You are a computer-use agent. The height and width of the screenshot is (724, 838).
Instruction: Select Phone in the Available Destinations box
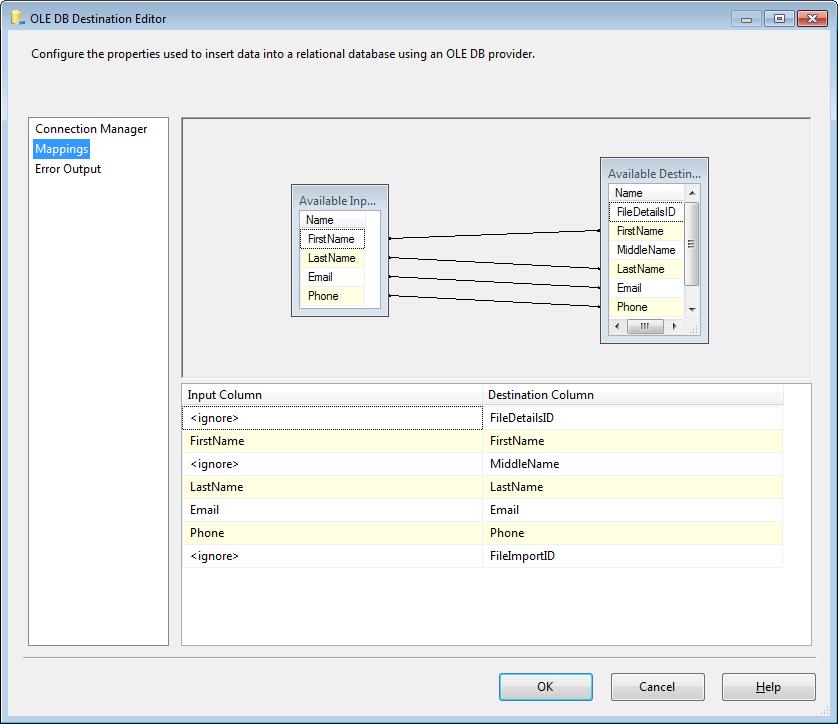[x=646, y=307]
